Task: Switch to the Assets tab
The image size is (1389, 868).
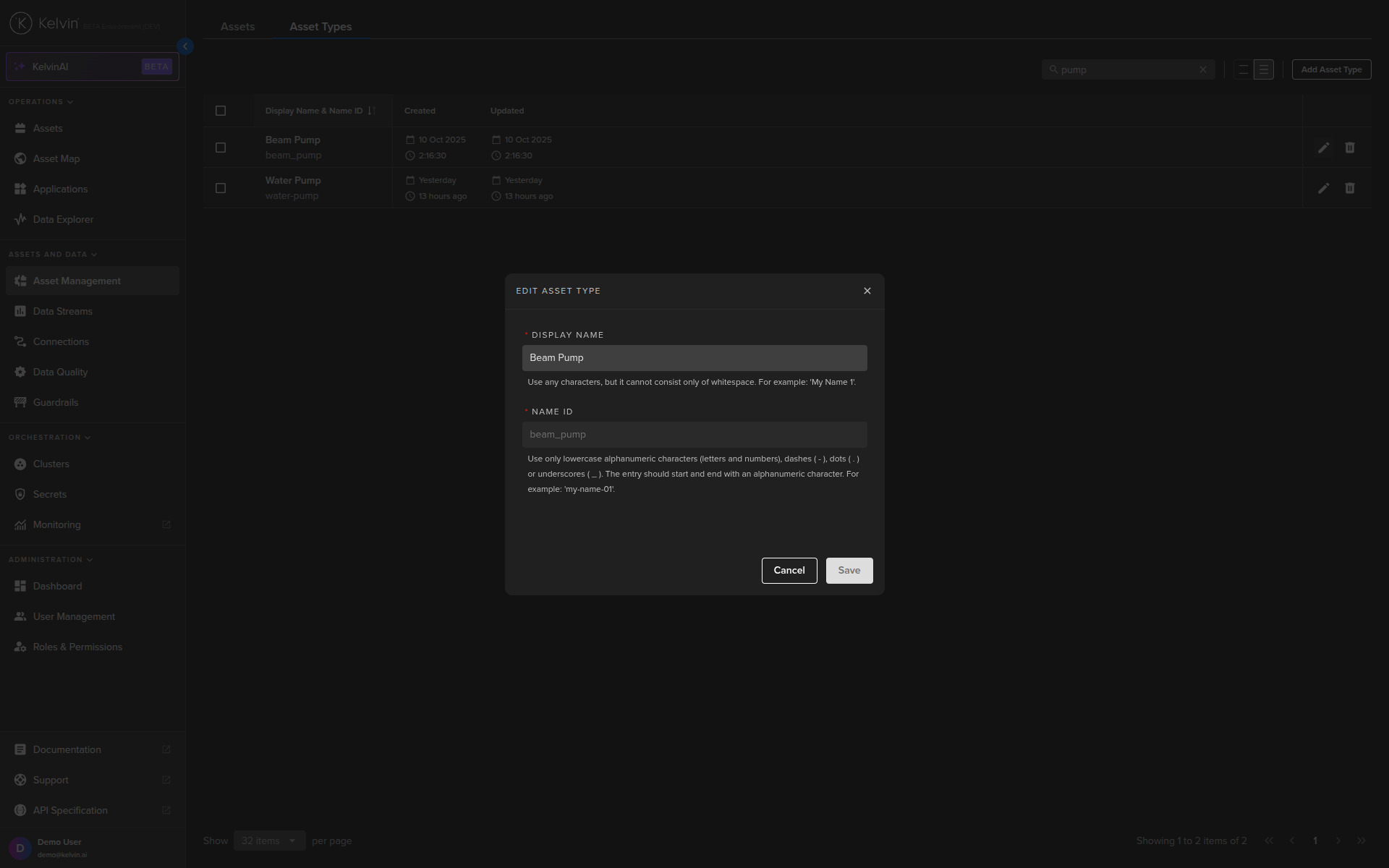Action: point(237,27)
